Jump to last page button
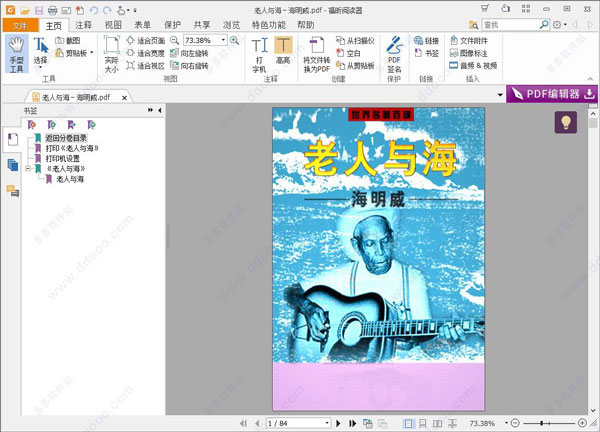The image size is (600, 432). click(x=352, y=423)
